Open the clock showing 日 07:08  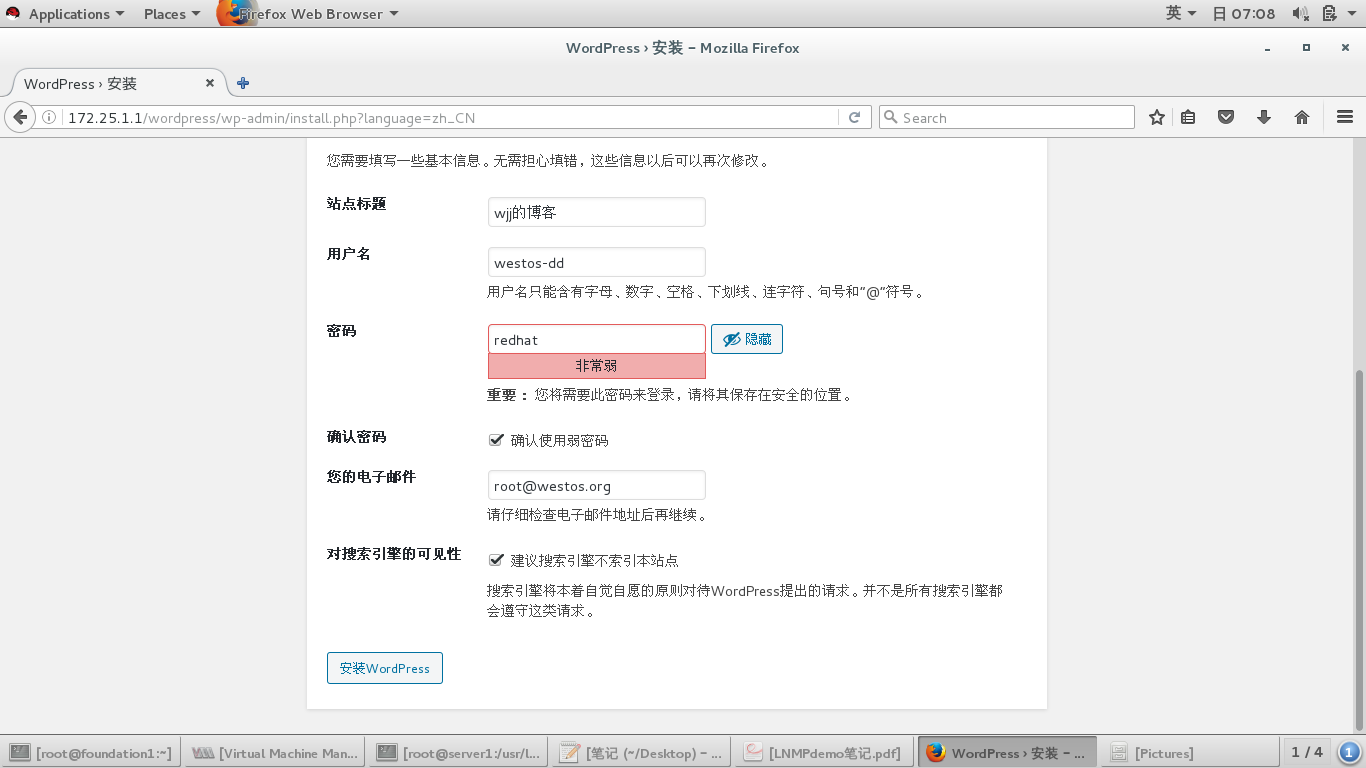1243,14
